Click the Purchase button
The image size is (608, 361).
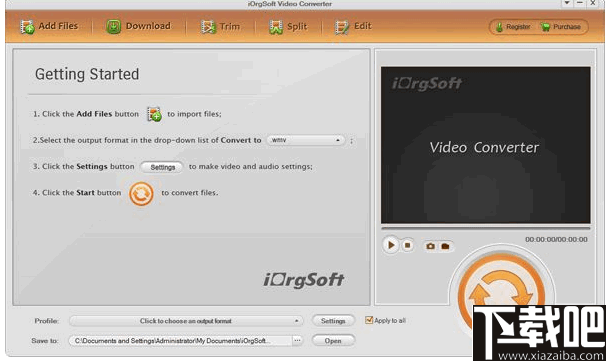click(561, 27)
